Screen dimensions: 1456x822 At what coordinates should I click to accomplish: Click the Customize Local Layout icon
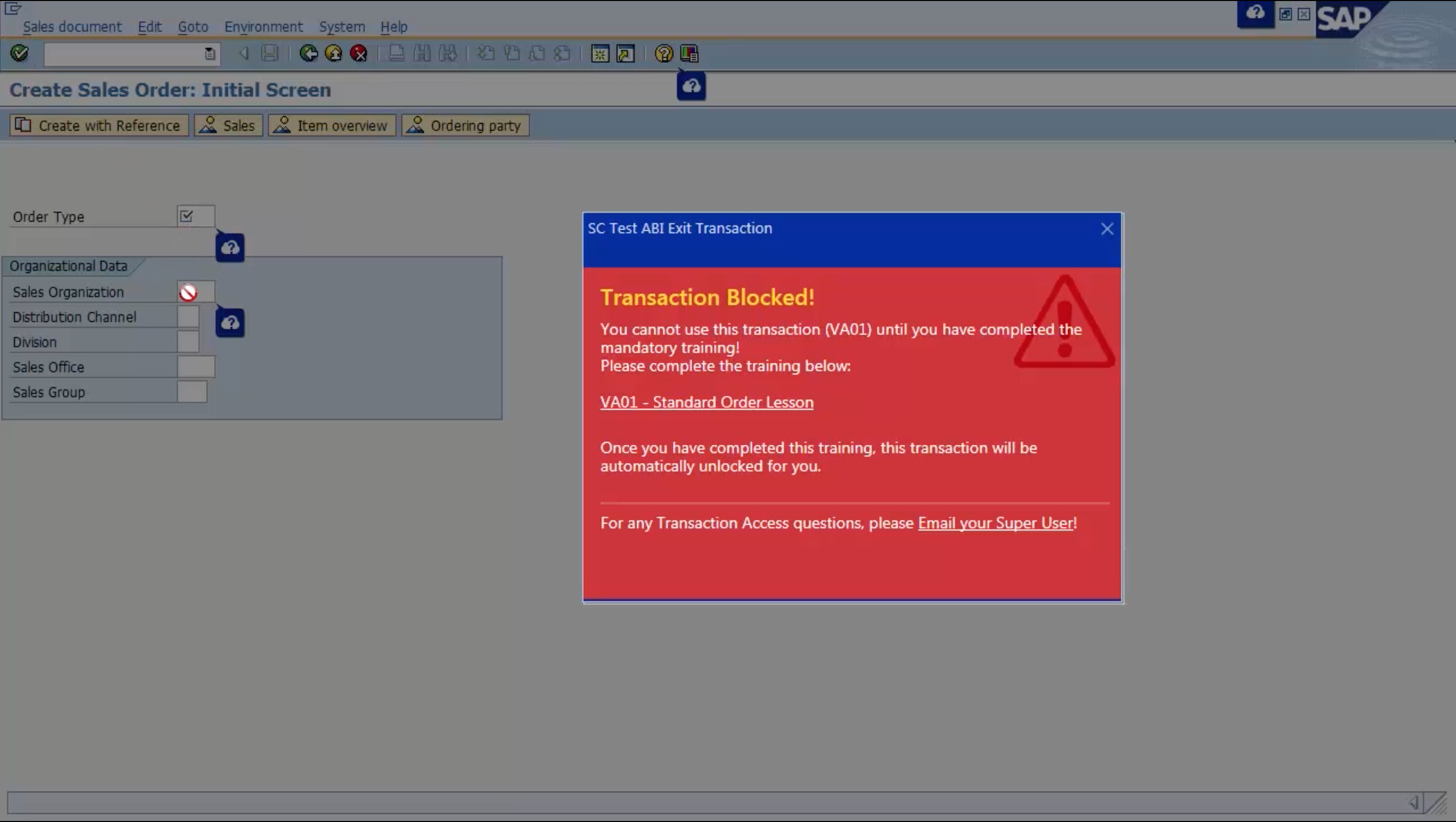pos(689,54)
